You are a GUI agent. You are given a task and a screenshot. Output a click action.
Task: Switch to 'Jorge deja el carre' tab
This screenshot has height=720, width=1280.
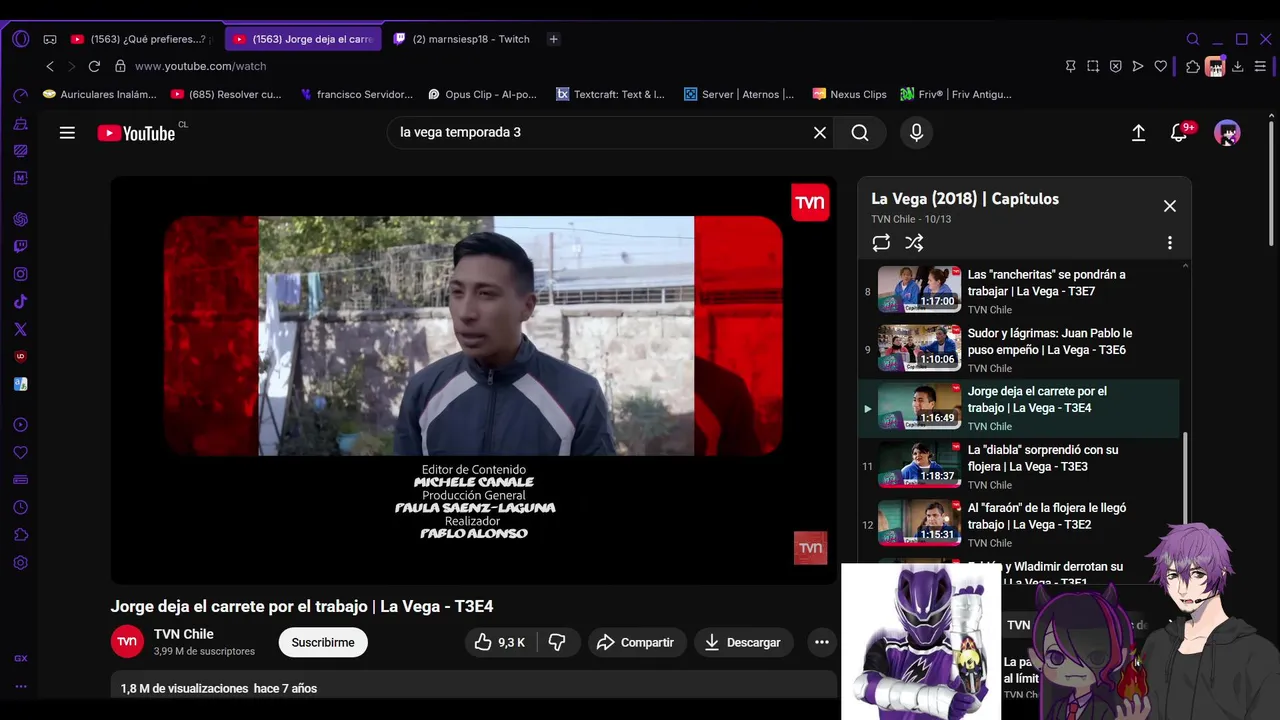[303, 39]
